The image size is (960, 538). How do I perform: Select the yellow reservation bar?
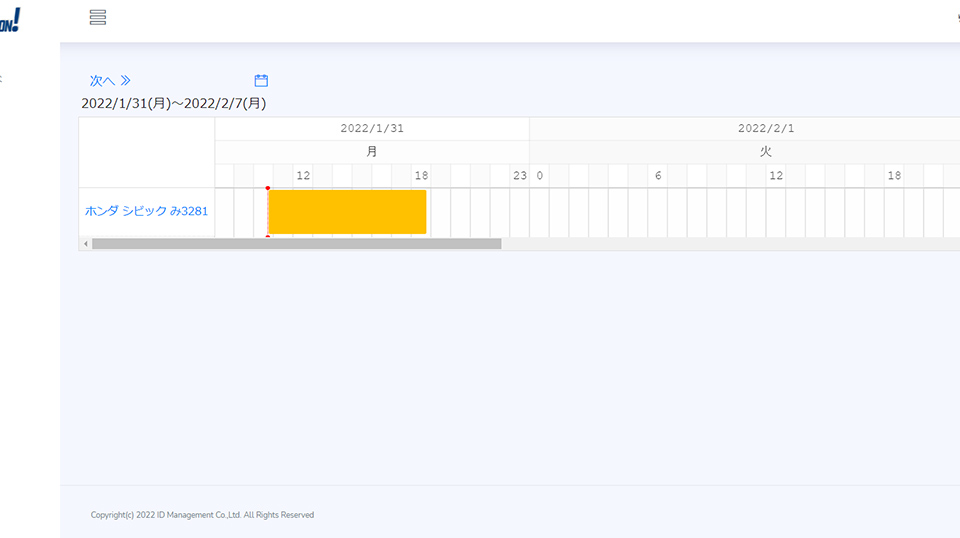coord(347,212)
